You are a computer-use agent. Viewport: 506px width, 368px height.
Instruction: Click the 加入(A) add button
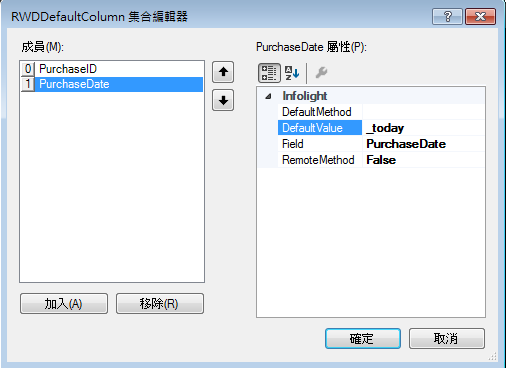pos(64,303)
